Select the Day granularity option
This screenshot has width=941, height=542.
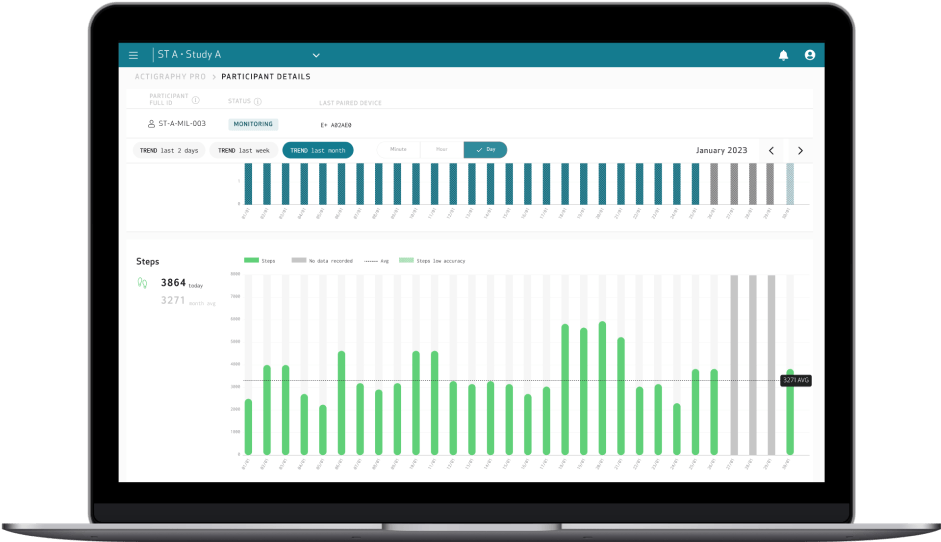point(485,149)
